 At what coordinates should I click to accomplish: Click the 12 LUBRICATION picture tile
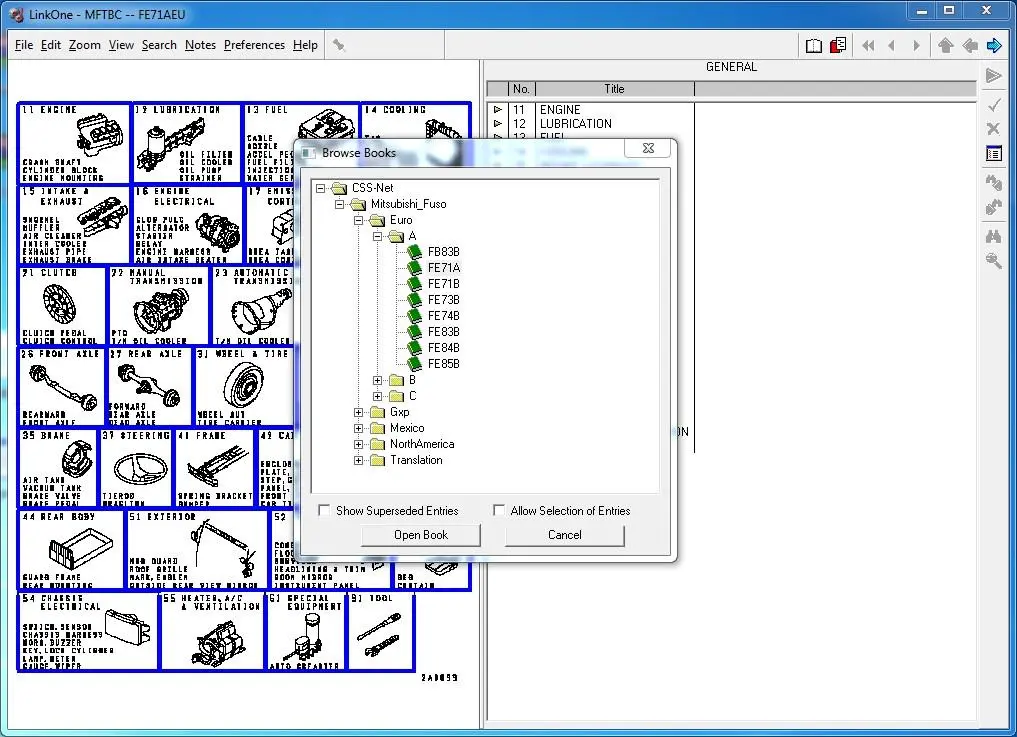(187, 143)
